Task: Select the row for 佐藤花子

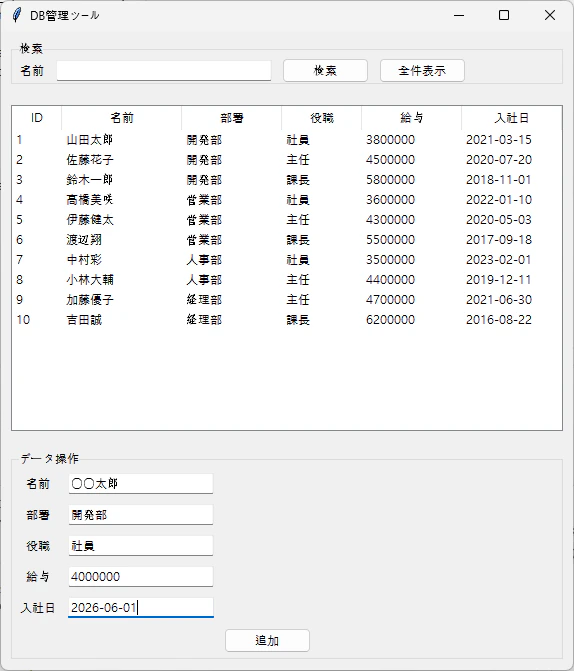Action: click(287, 160)
